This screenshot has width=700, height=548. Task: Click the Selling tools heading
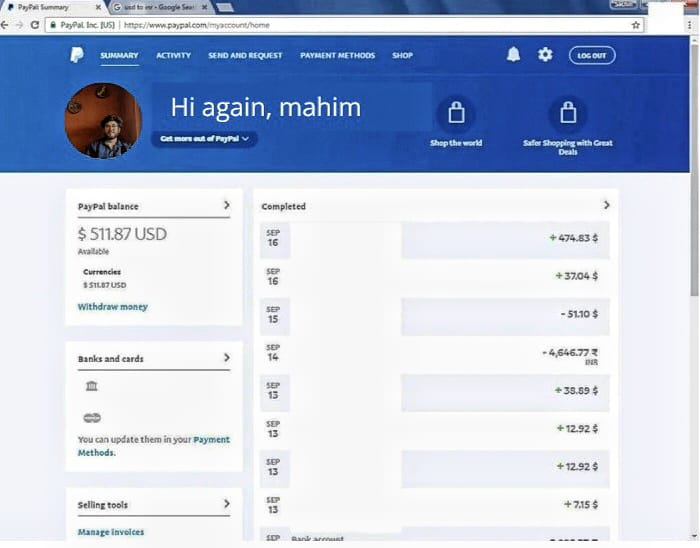click(103, 505)
